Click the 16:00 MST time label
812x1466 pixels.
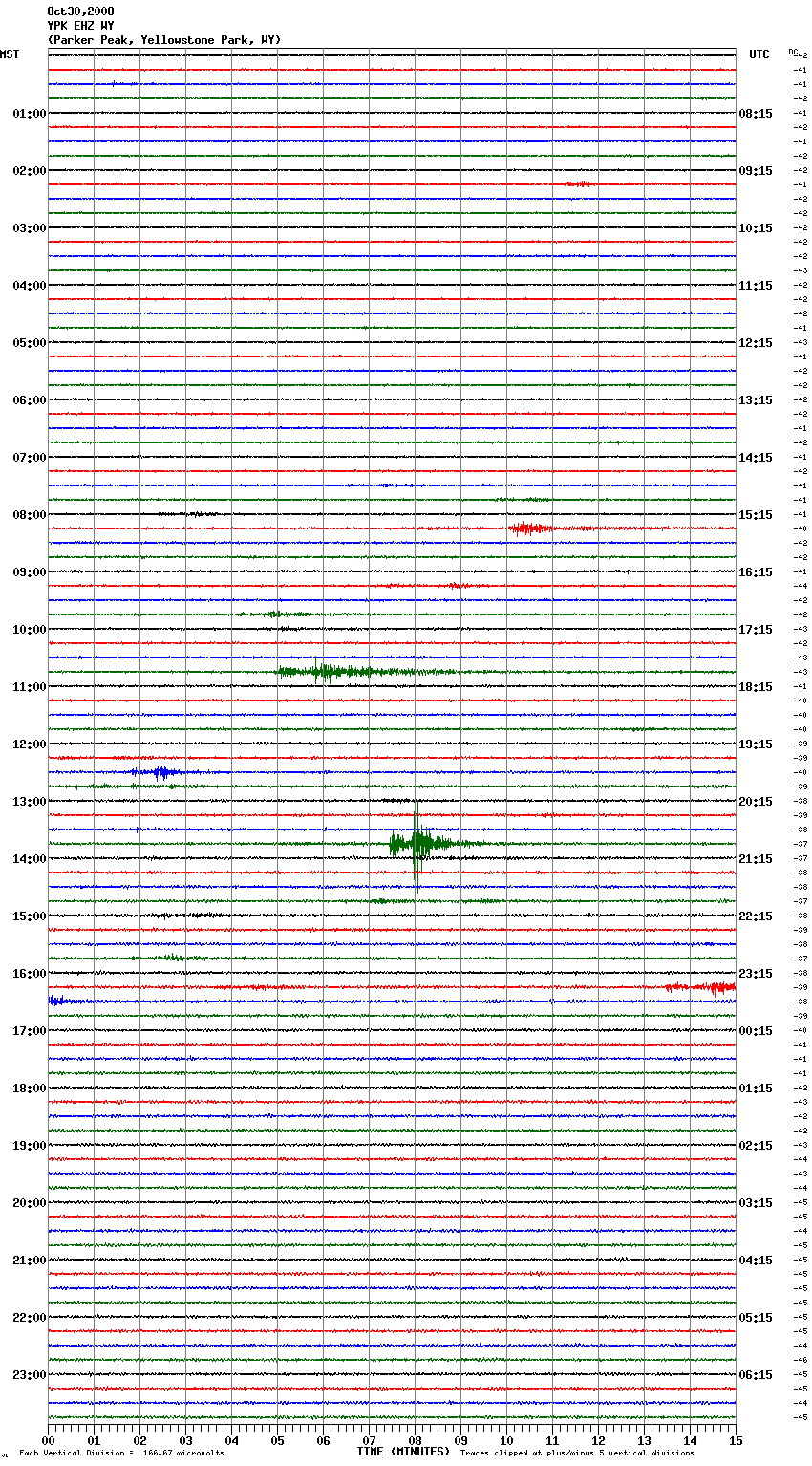point(30,974)
